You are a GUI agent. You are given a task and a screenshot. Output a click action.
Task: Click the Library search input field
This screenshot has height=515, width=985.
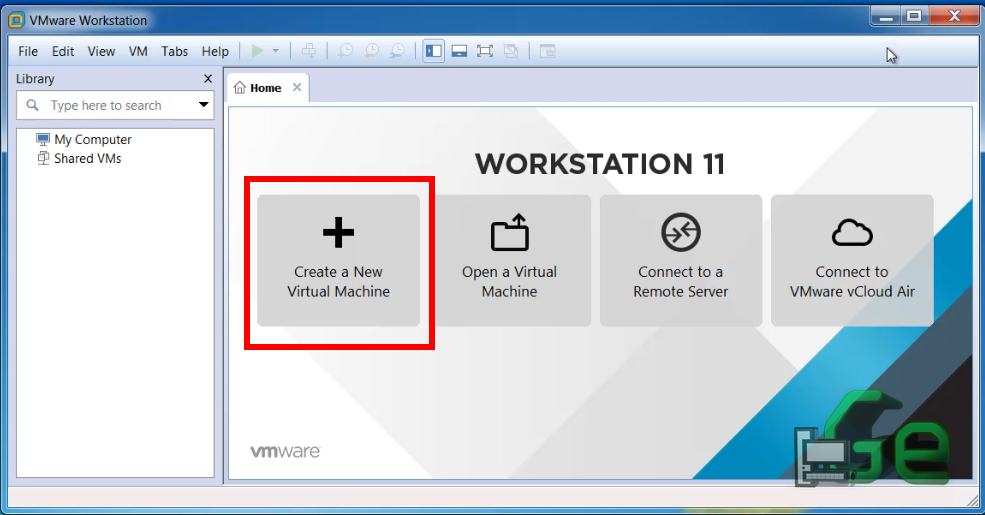point(115,106)
